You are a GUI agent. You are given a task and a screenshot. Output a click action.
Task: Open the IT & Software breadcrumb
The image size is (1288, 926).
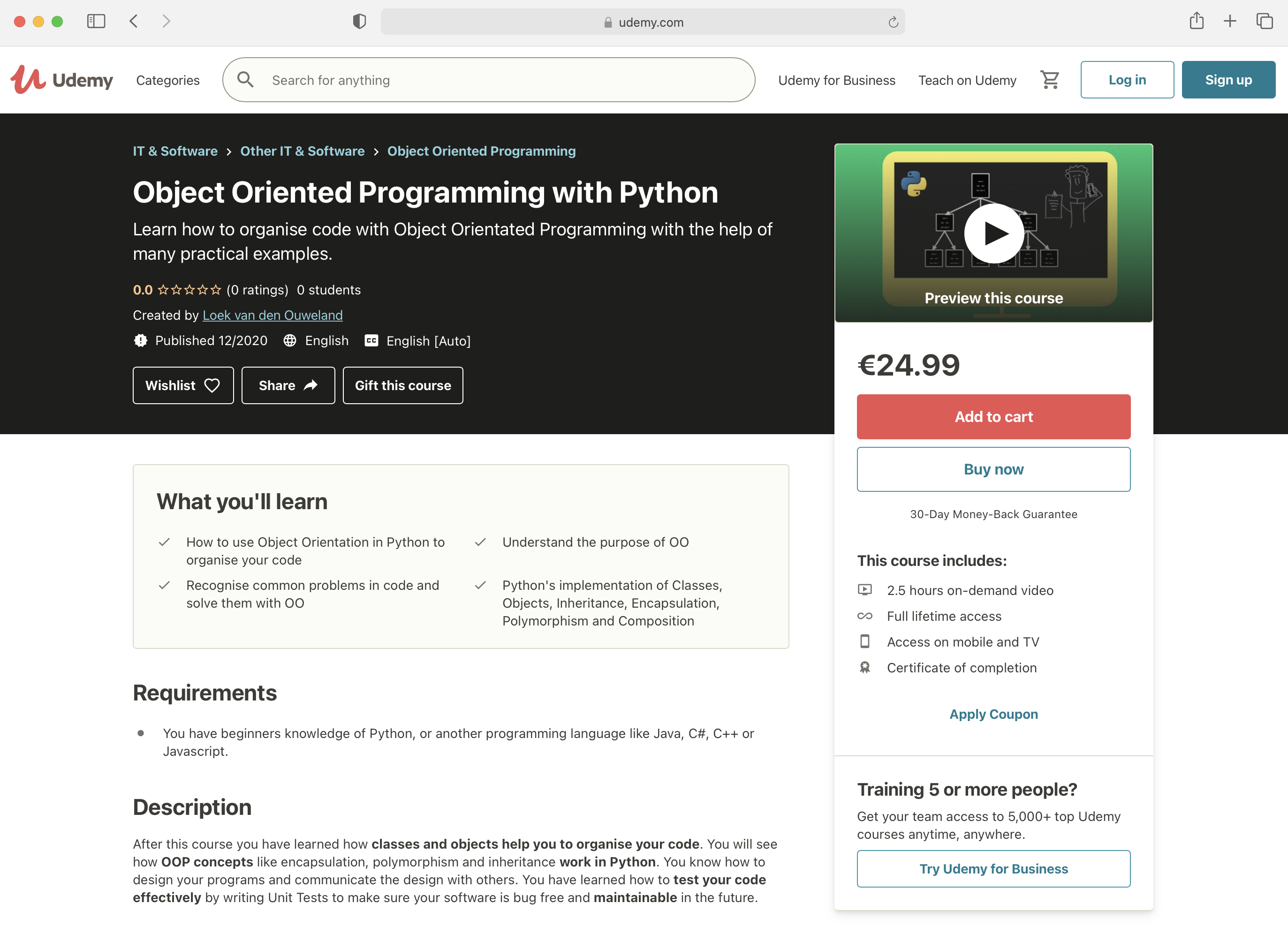175,151
